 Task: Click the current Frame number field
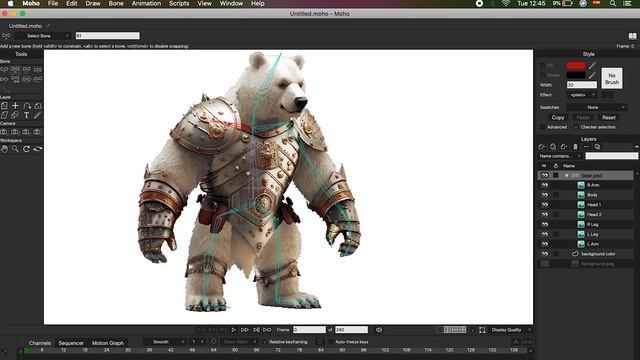pos(309,330)
